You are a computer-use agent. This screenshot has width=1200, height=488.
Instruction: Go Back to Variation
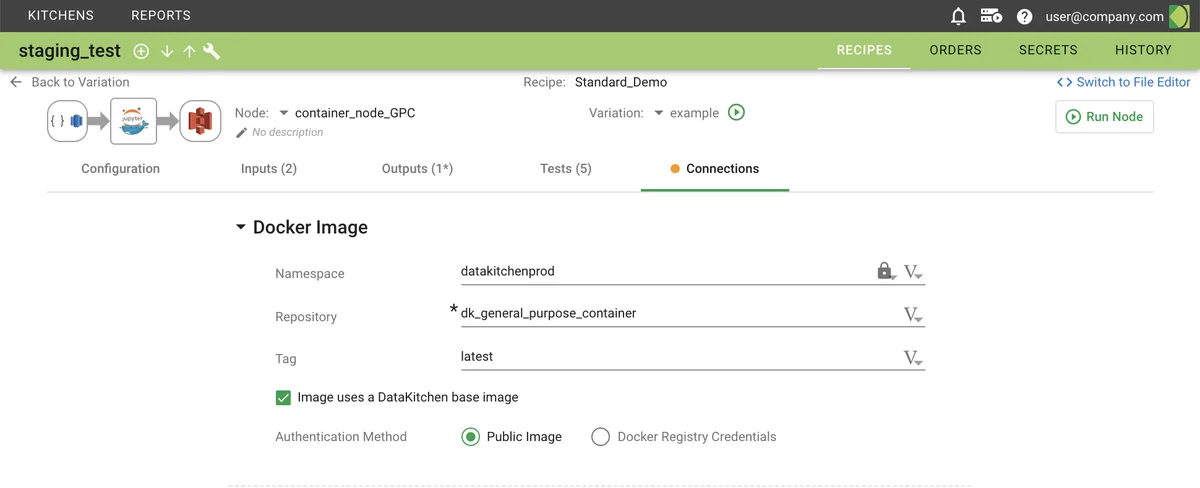(x=80, y=82)
